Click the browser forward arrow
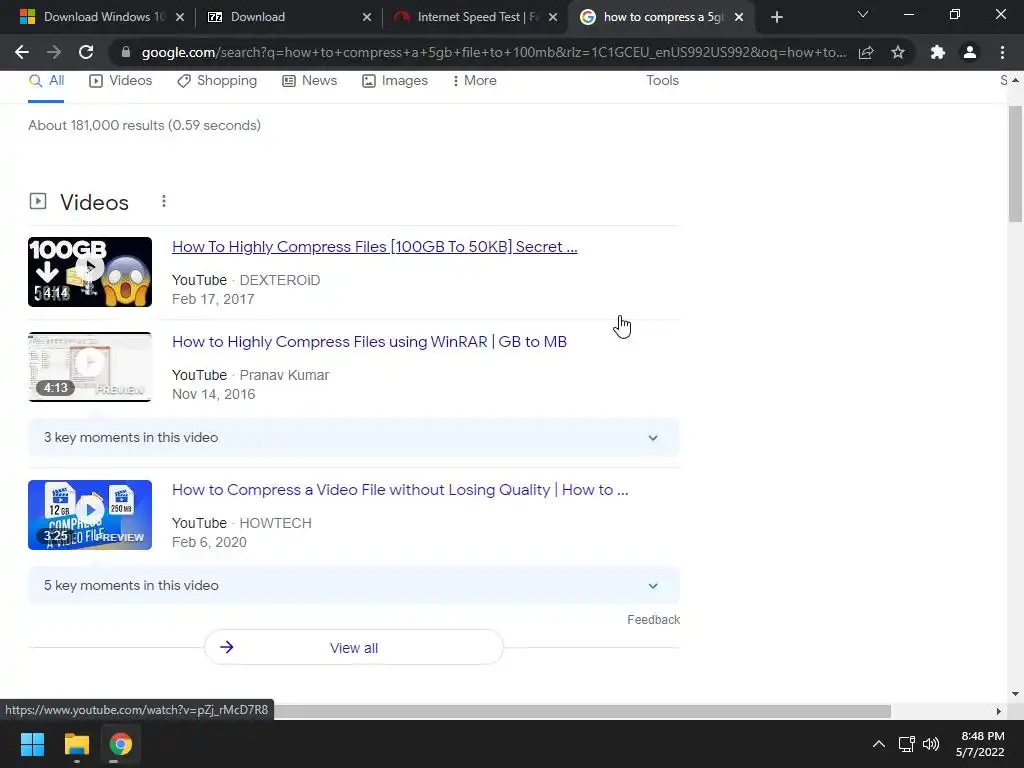 pos(54,52)
